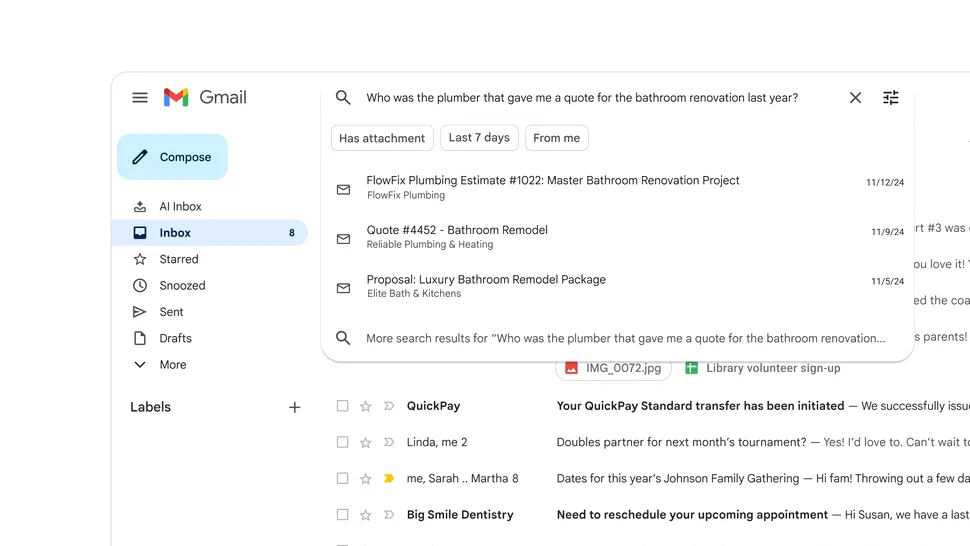Image resolution: width=970 pixels, height=546 pixels.
Task: Open the Snoozed folder
Action: pyautogui.click(x=210, y=286)
